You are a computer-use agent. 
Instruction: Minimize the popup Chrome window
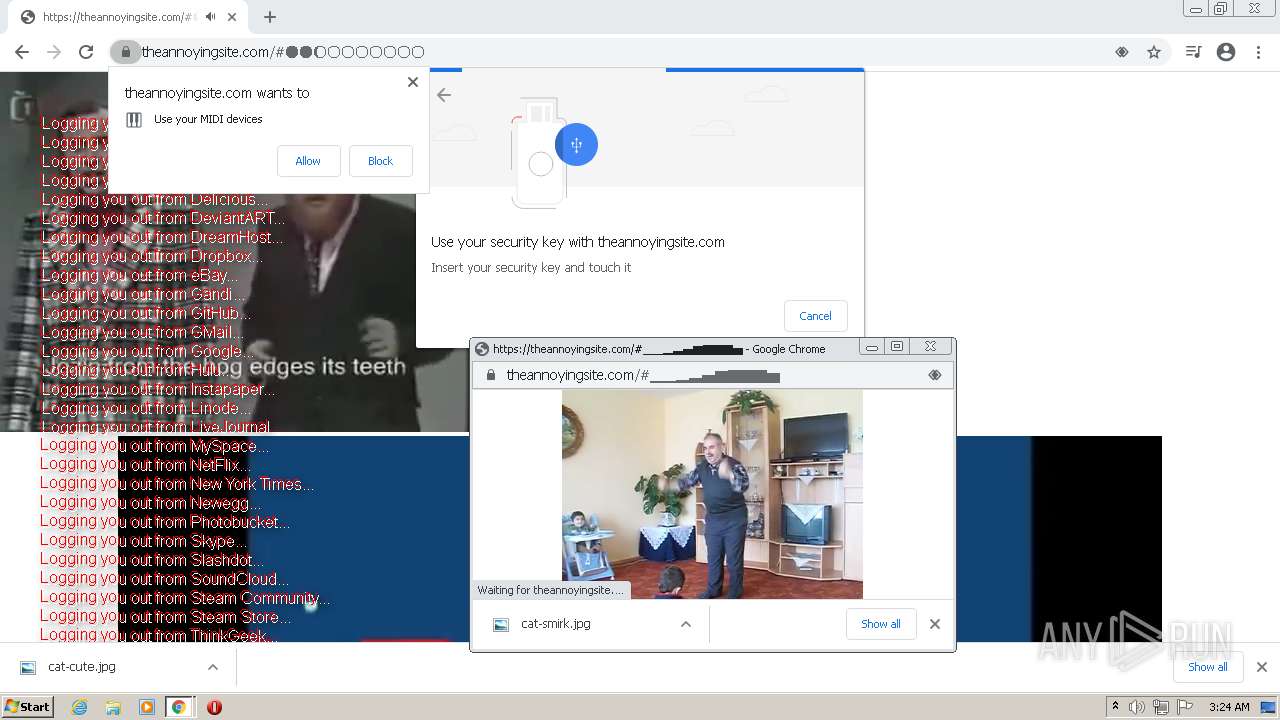tap(872, 347)
